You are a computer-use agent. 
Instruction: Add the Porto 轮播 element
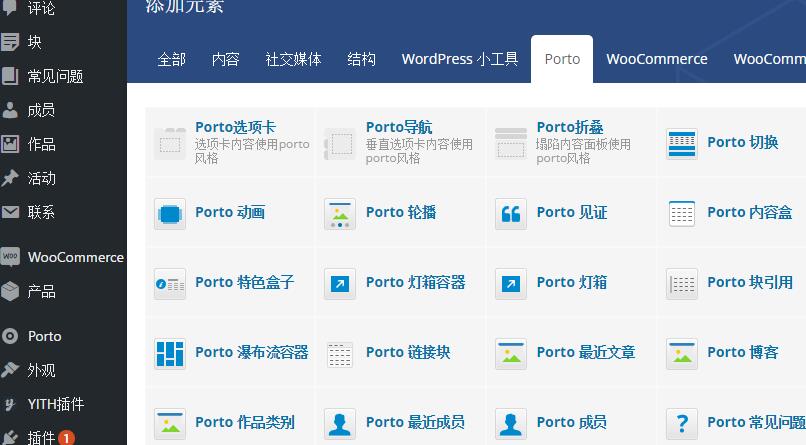point(401,213)
